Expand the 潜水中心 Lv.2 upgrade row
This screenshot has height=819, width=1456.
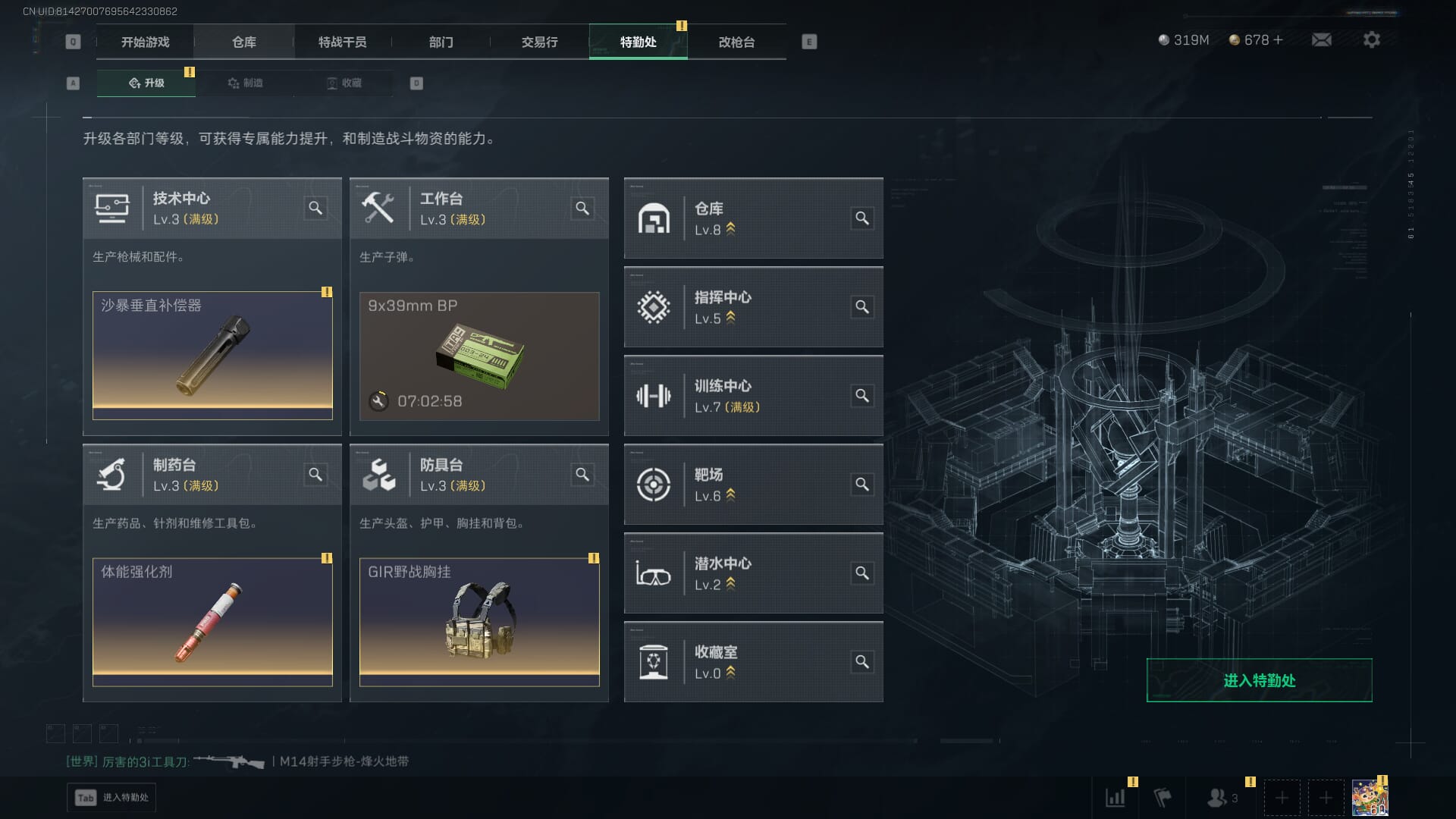[754, 573]
